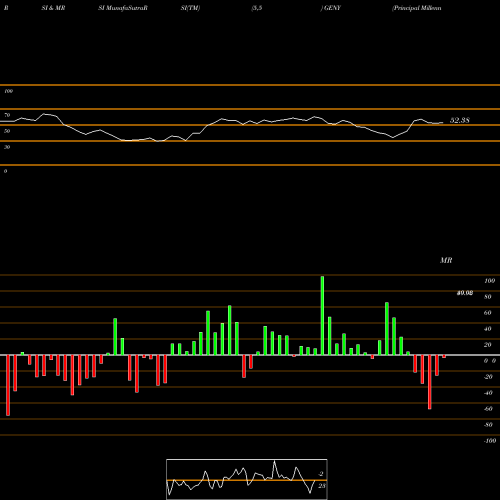Image resolution: width=500 pixels, height=500 pixels.
Task: Click the -80 label on MR axis
Action: coord(488,425)
